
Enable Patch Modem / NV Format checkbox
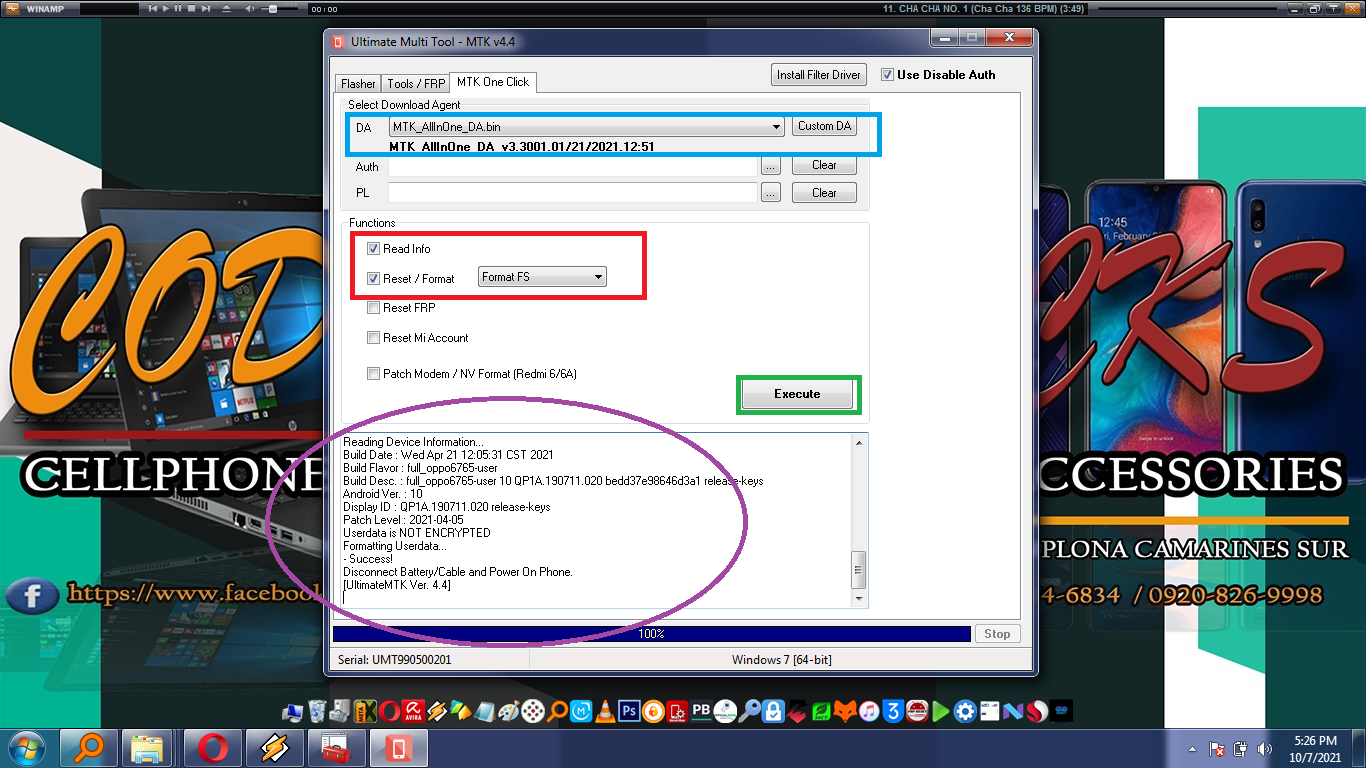pyautogui.click(x=374, y=374)
